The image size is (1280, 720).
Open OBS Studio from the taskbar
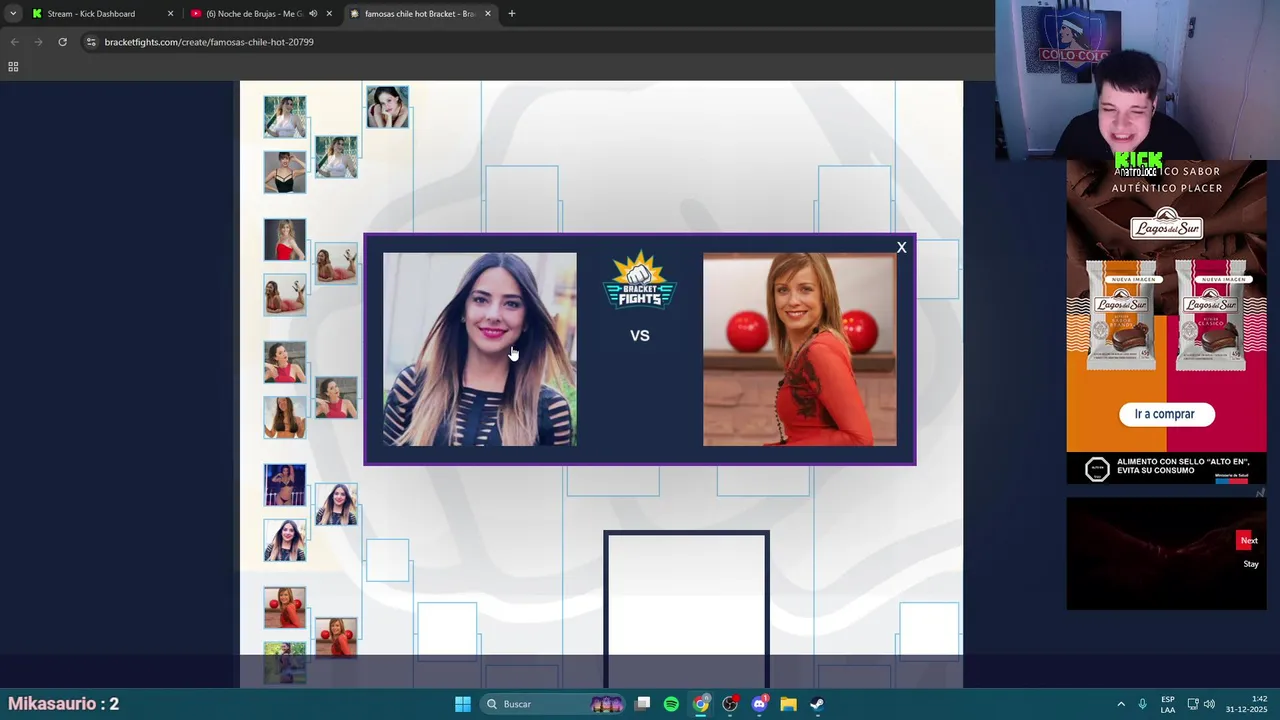730,704
